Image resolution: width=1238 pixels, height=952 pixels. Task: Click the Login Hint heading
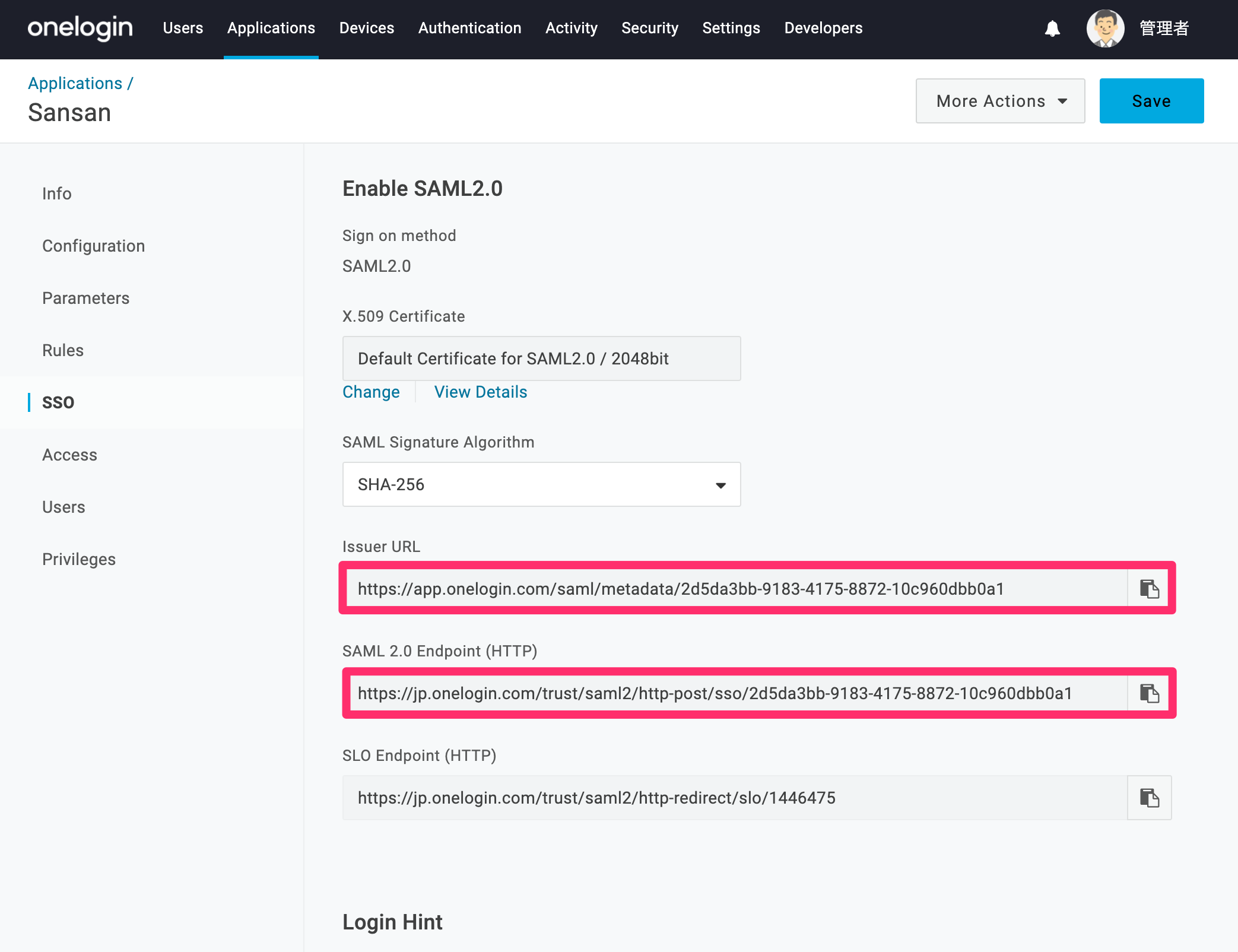(392, 922)
